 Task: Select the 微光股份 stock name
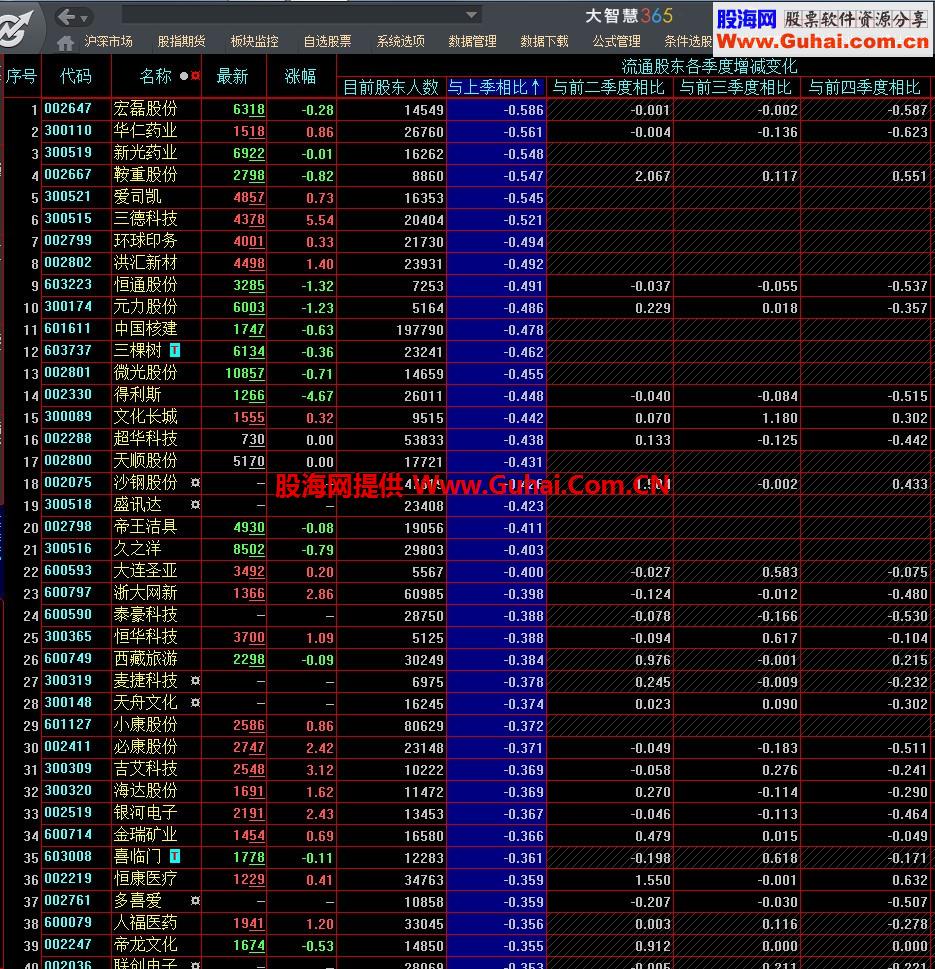pyautogui.click(x=145, y=372)
